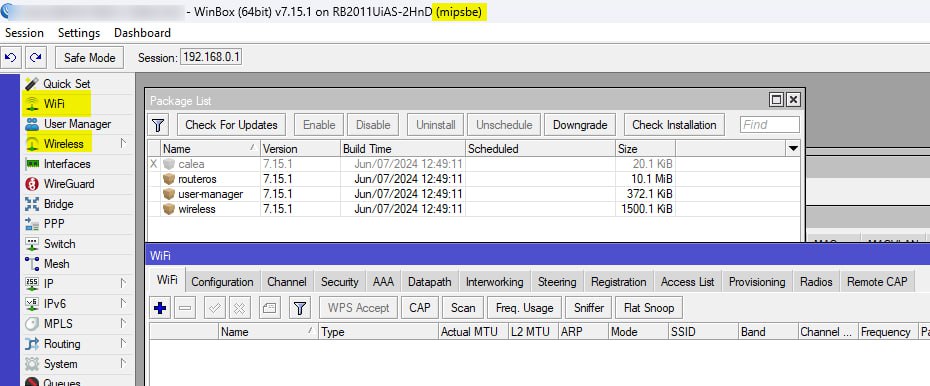Switch to the Radios tab
The width and height of the screenshot is (930, 386).
click(x=816, y=282)
